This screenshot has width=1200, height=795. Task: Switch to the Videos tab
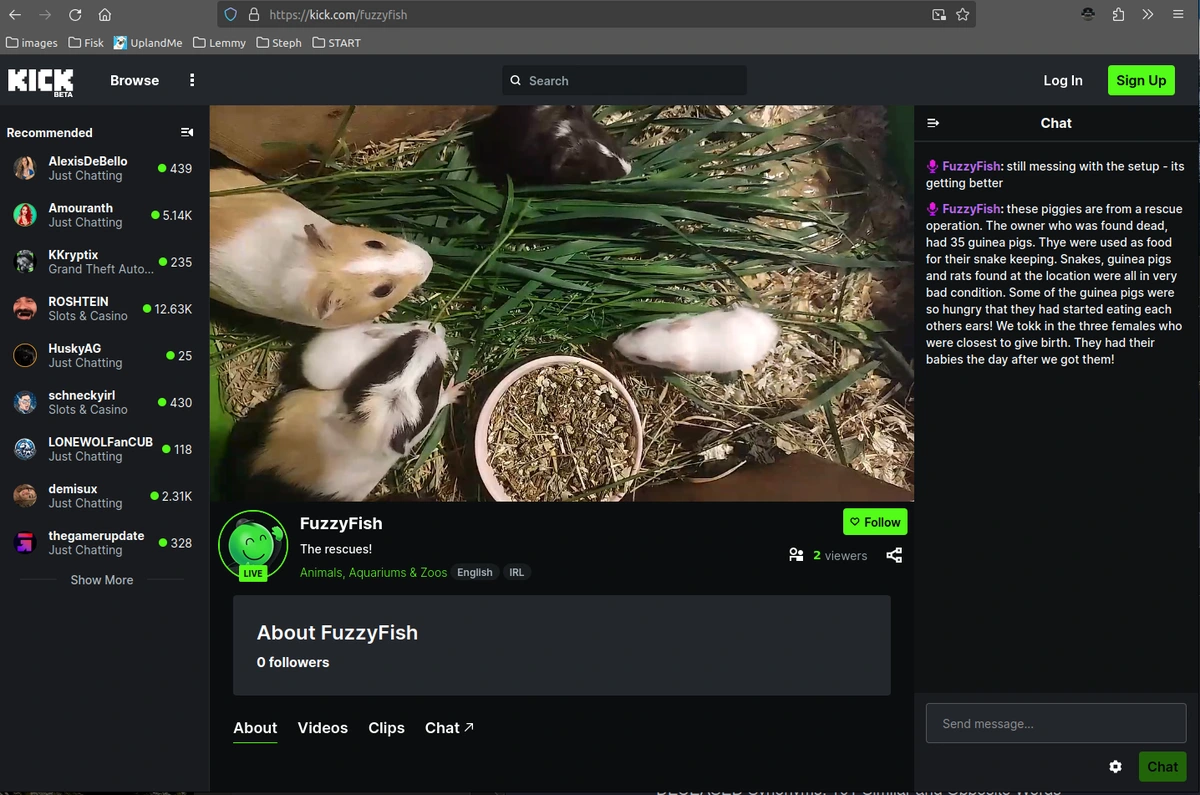322,728
